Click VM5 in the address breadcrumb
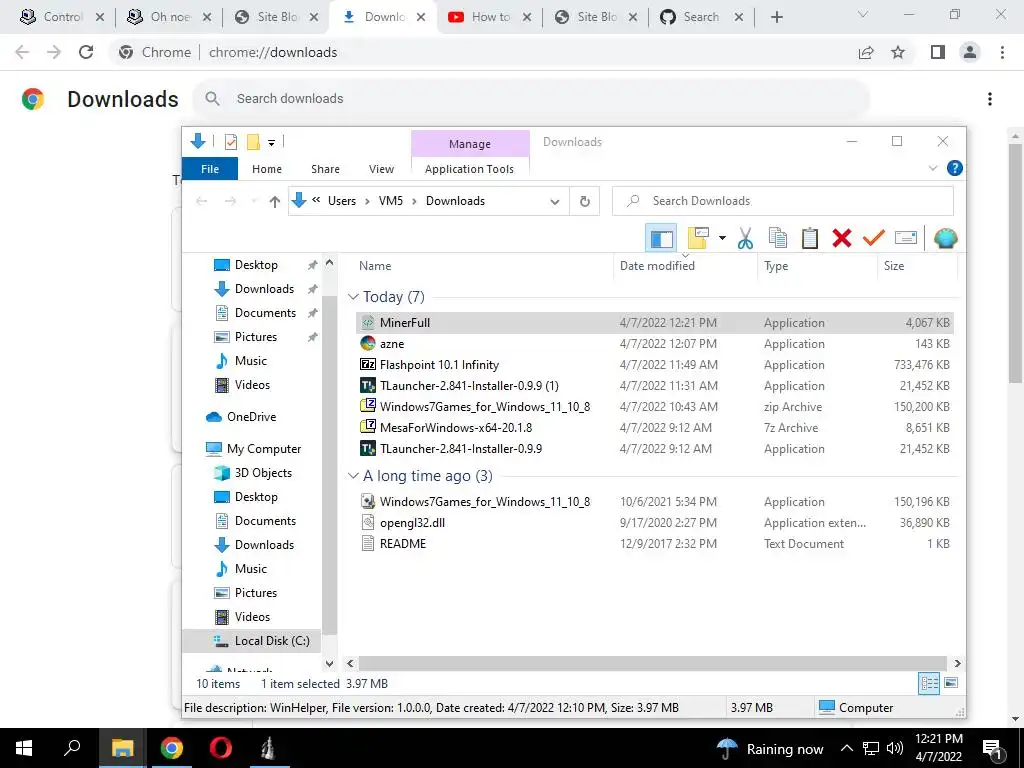1024x768 pixels. coord(391,201)
